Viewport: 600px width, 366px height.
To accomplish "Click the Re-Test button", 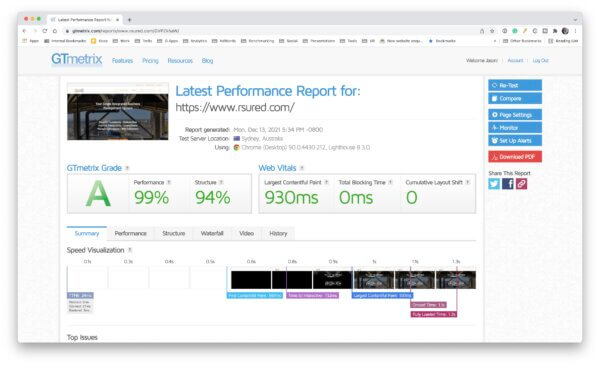I will [x=515, y=85].
